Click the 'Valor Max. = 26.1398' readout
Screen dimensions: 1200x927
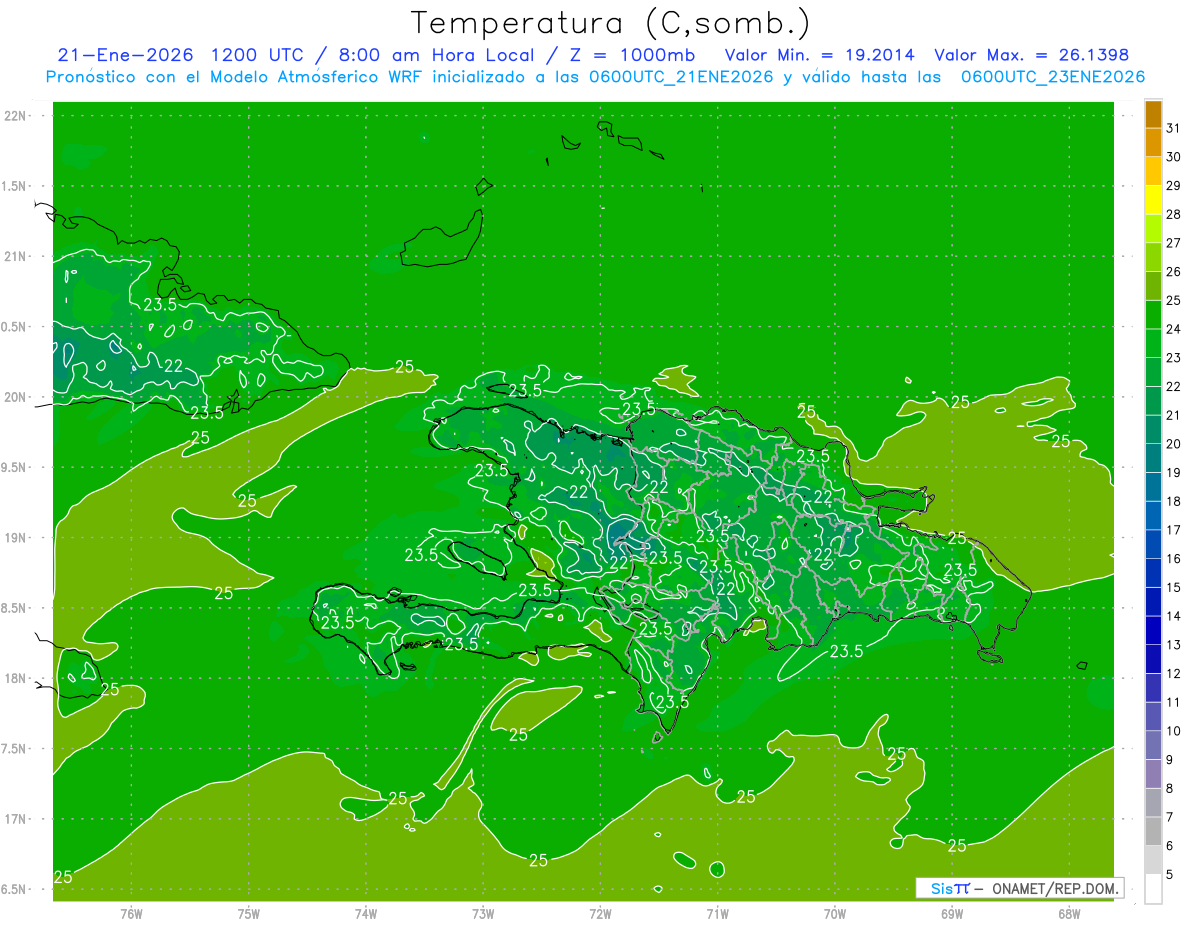1031,55
